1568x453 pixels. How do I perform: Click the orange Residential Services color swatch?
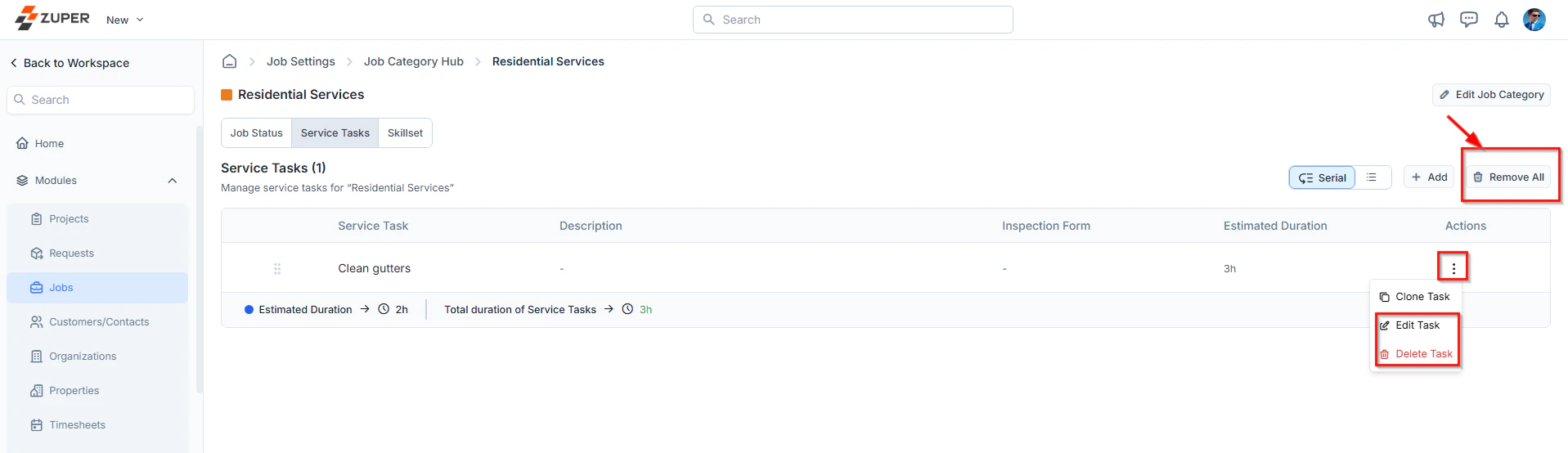click(x=227, y=95)
